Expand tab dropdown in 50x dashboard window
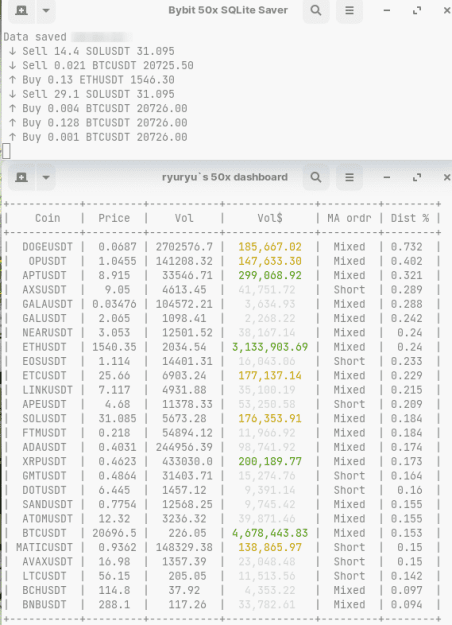The image size is (452, 625). point(46,177)
